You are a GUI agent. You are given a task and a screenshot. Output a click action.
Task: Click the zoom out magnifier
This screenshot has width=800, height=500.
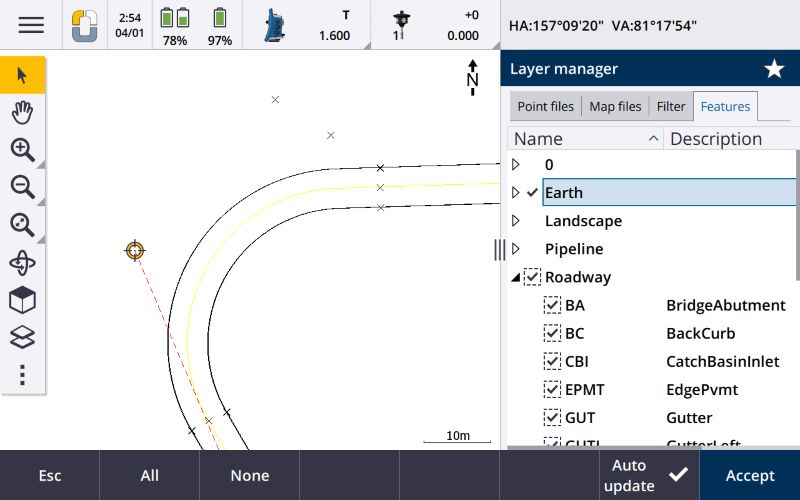pos(22,187)
